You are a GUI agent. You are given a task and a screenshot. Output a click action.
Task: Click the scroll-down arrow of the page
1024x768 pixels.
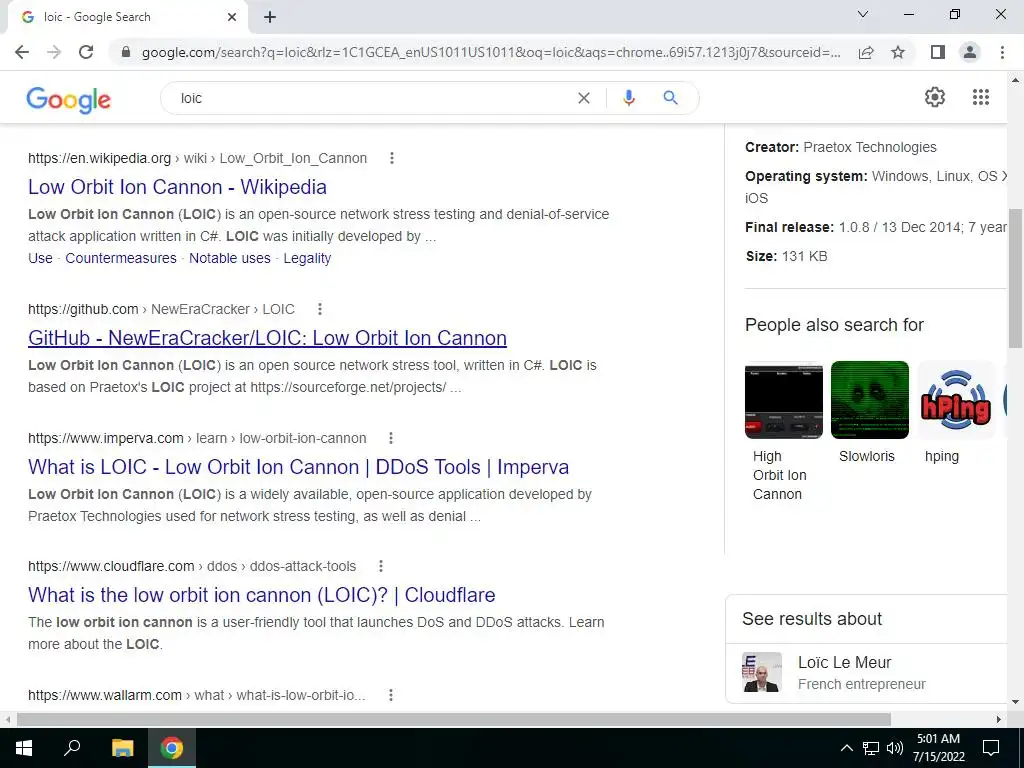pos(1015,702)
